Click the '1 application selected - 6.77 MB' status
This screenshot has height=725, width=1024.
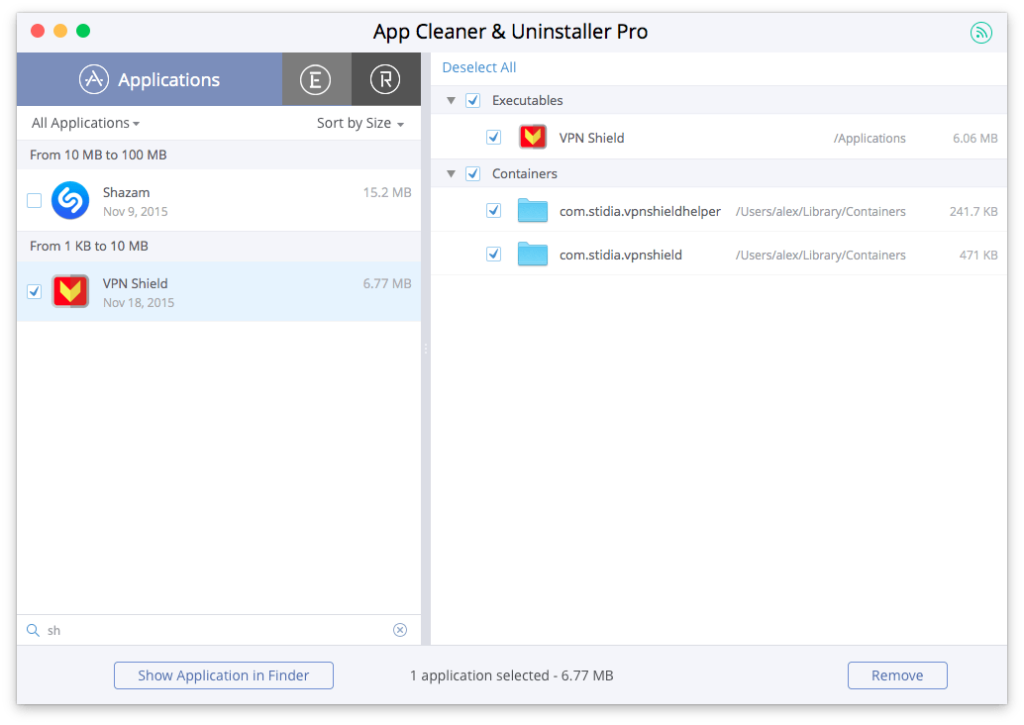coord(511,675)
